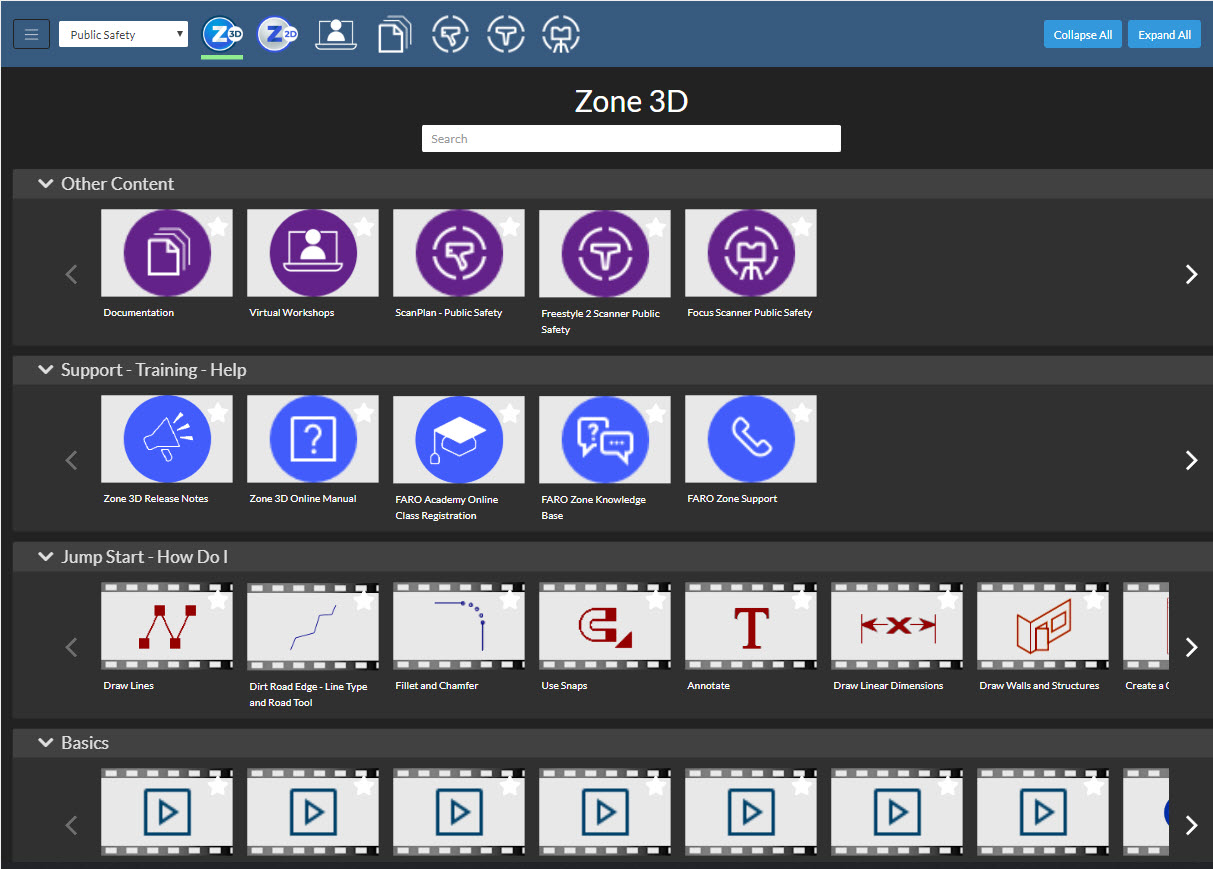The width and height of the screenshot is (1213, 869).
Task: Focus the Zone 3D search field
Action: tap(631, 139)
